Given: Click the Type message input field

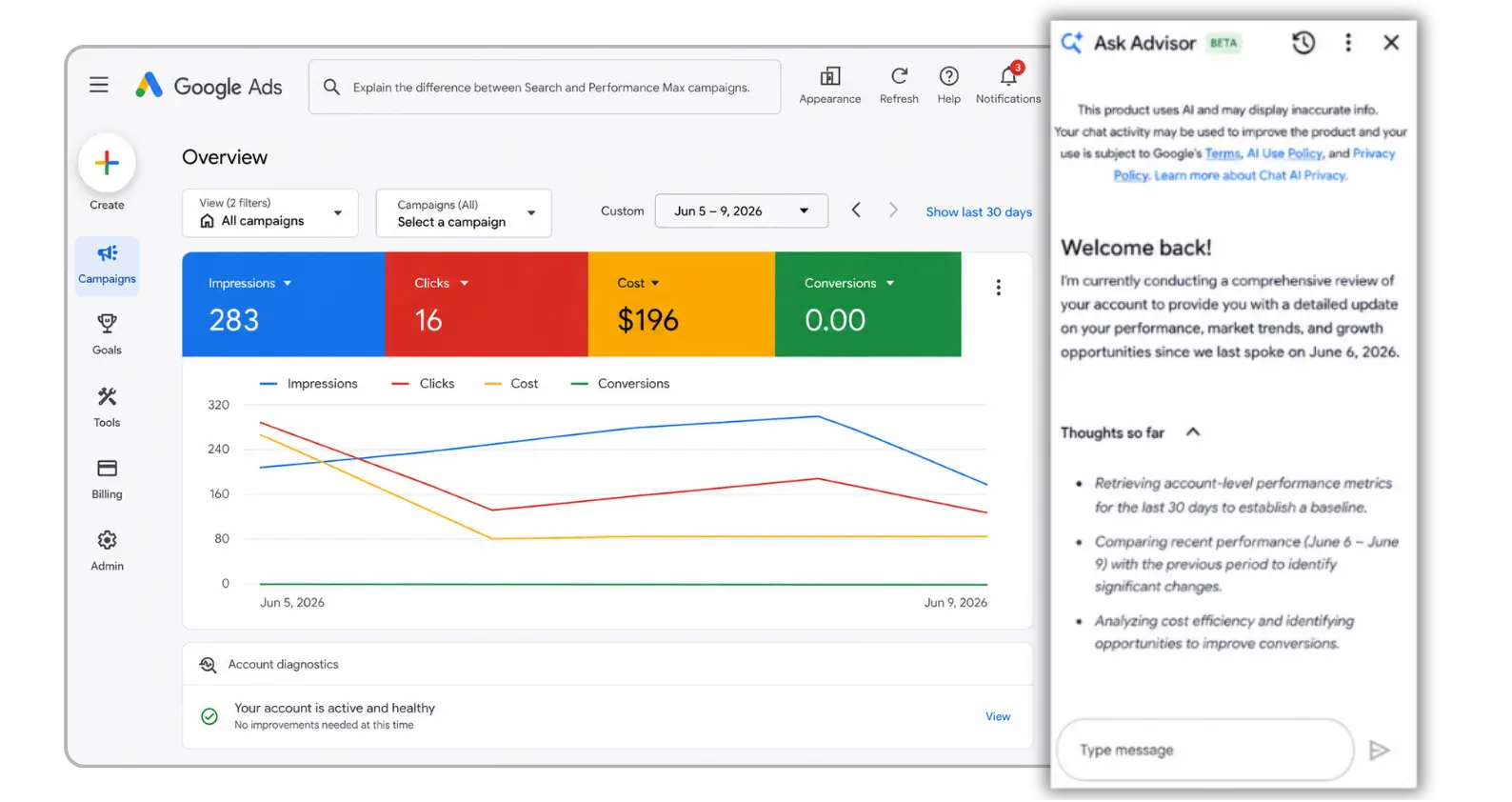Looking at the screenshot, I should 1205,751.
